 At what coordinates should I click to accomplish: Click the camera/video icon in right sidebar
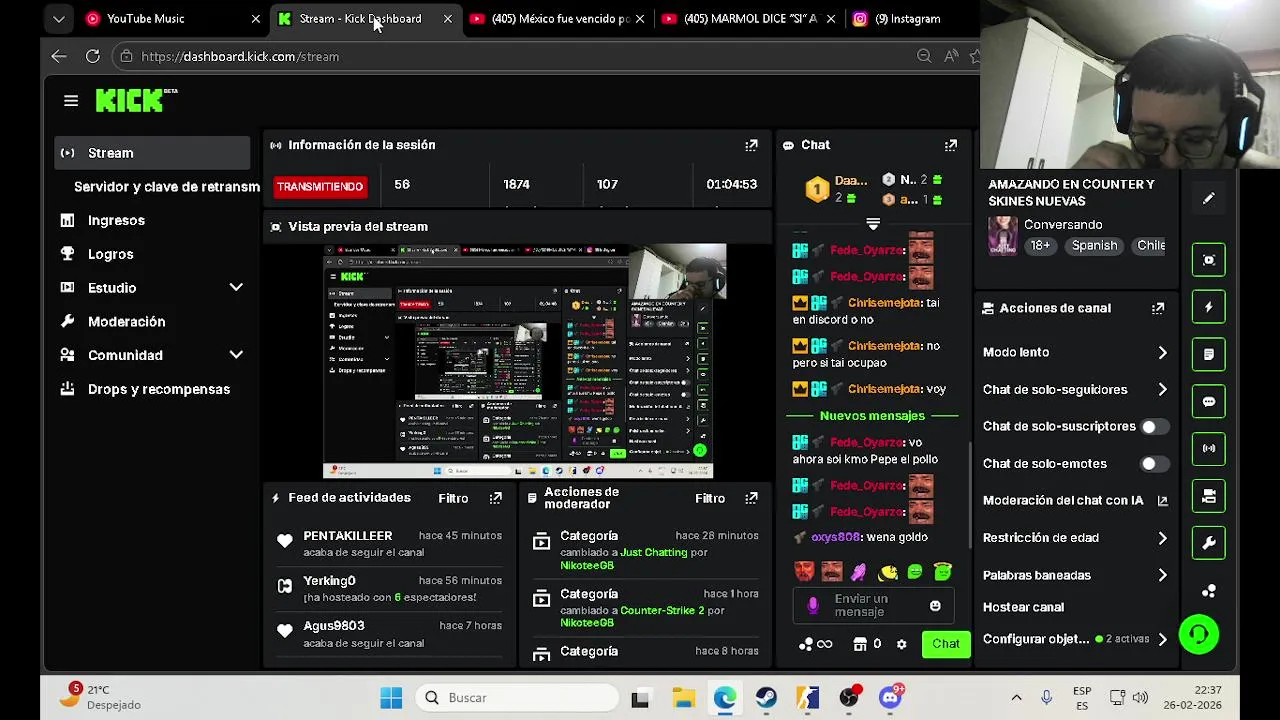tap(1209, 496)
